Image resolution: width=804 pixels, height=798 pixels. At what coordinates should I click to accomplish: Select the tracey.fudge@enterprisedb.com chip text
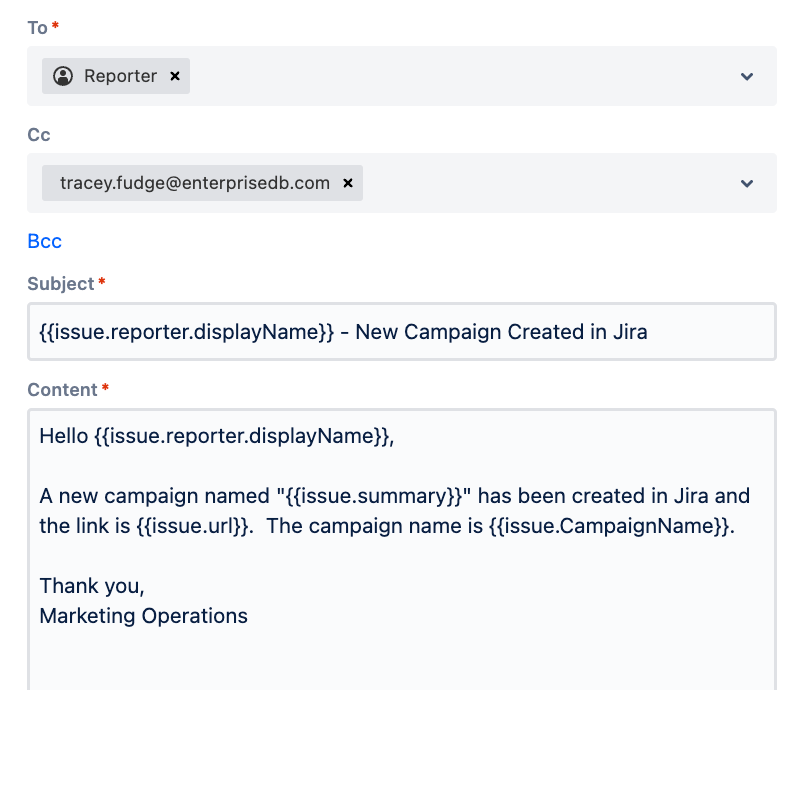[195, 183]
